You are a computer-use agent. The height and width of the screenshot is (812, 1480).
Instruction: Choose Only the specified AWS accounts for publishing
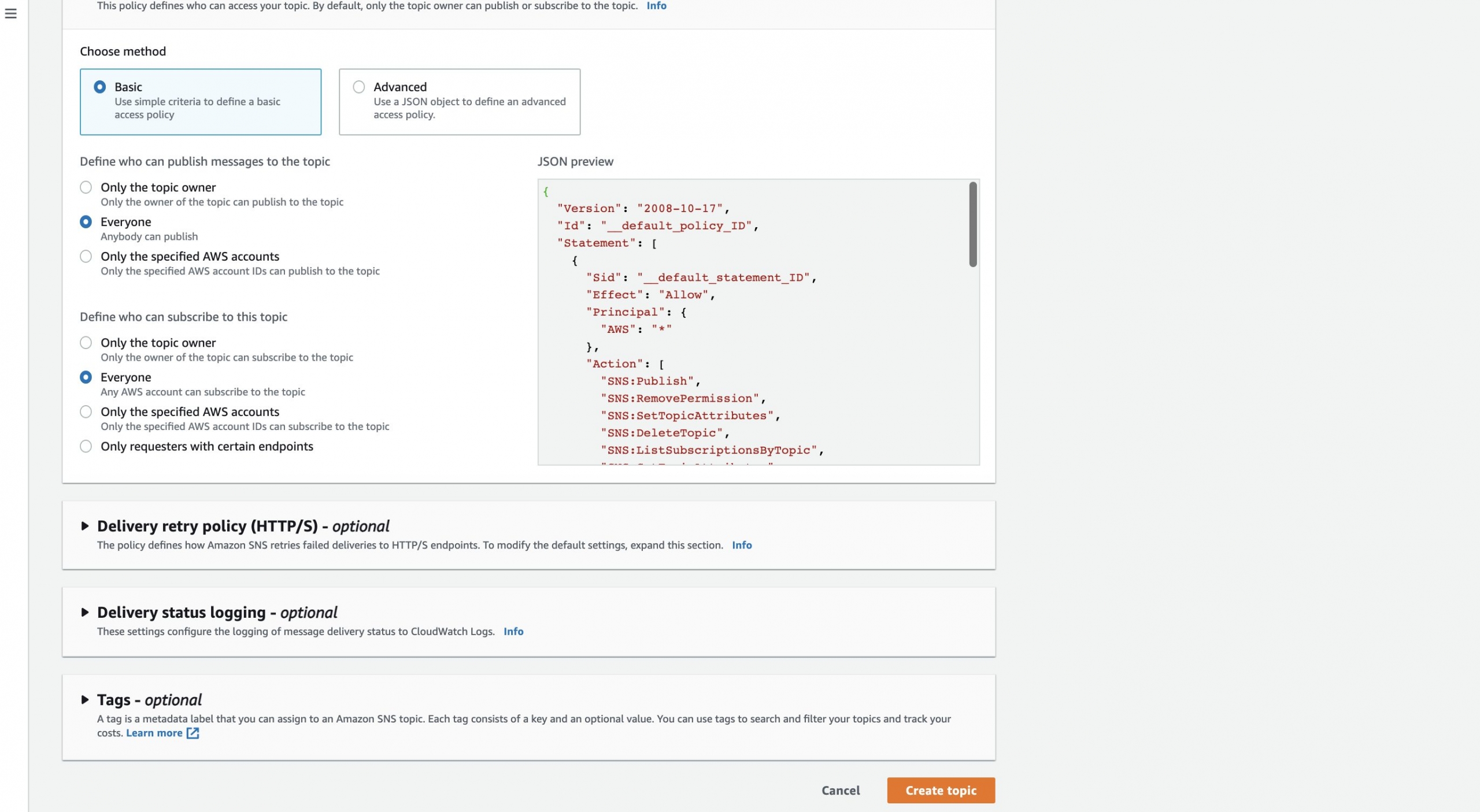(x=86, y=256)
